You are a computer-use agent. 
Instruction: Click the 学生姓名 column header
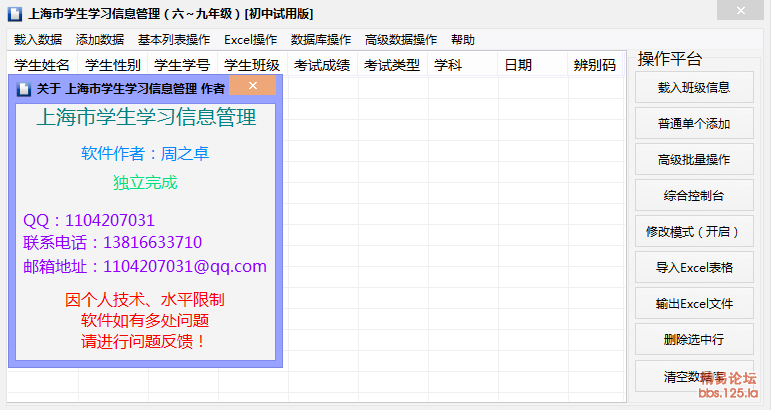coord(42,65)
